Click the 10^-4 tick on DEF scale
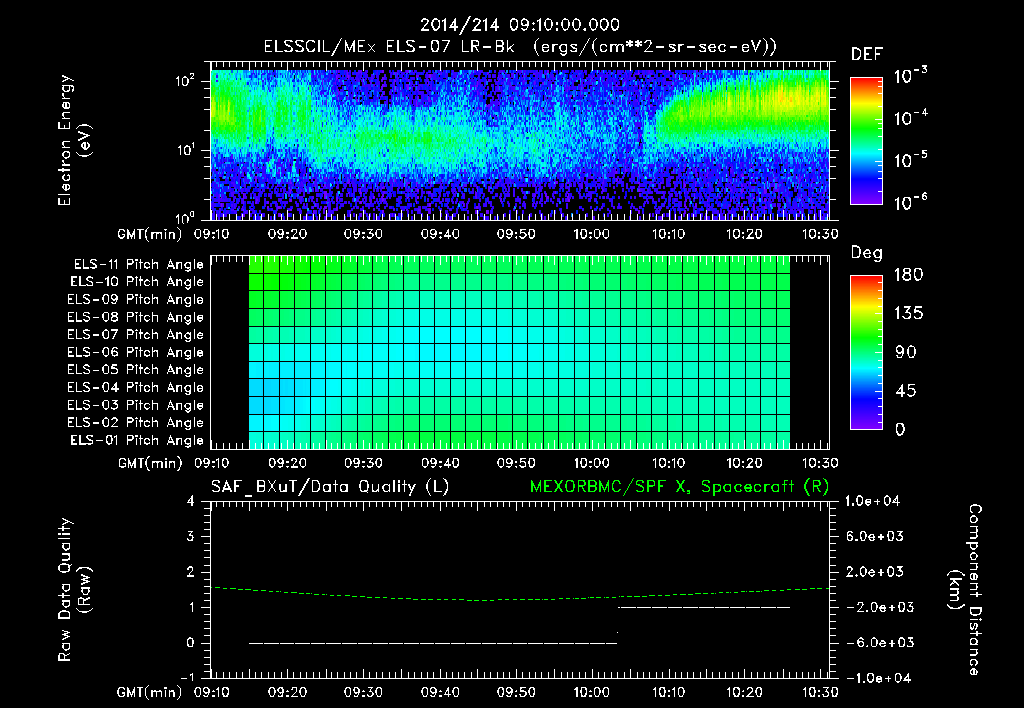 (x=911, y=118)
